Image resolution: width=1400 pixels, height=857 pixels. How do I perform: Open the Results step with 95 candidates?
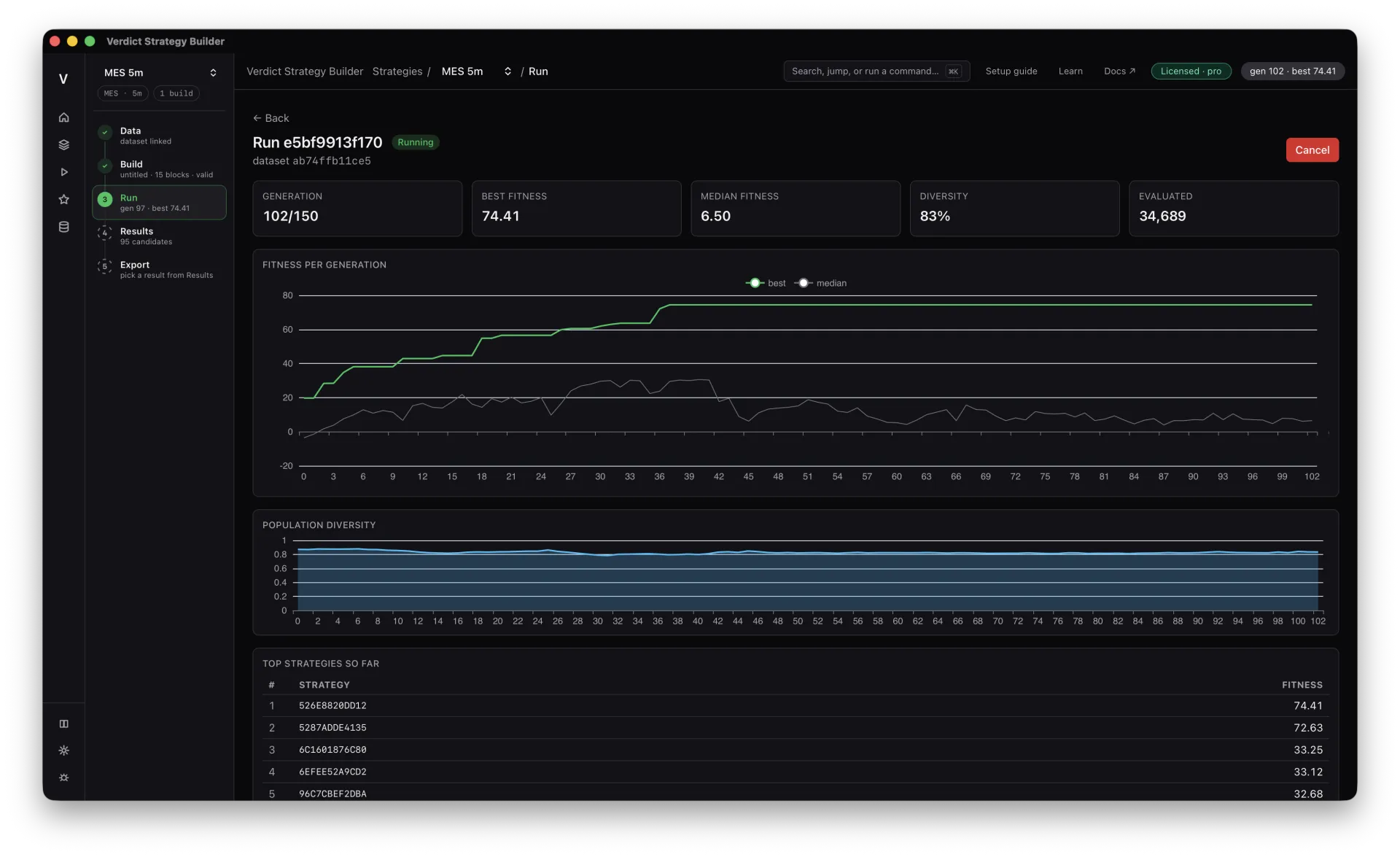pyautogui.click(x=159, y=236)
